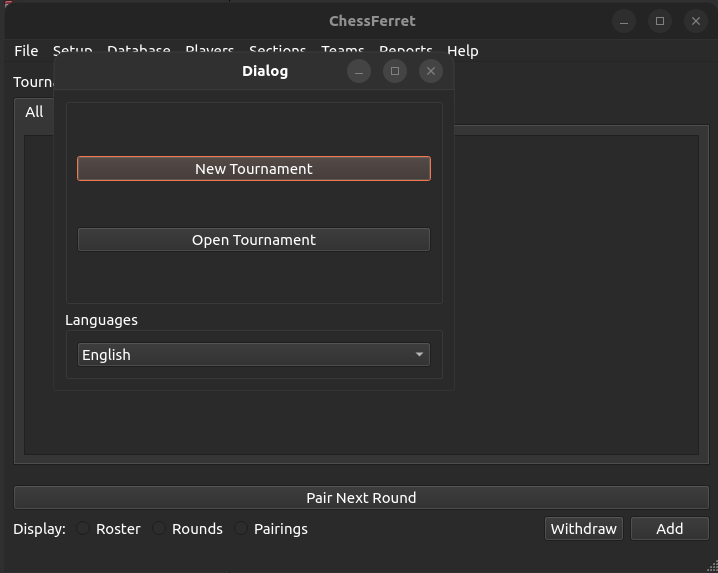Click the resize grip at window corner
Viewport: 718px width, 573px height.
[713, 567]
